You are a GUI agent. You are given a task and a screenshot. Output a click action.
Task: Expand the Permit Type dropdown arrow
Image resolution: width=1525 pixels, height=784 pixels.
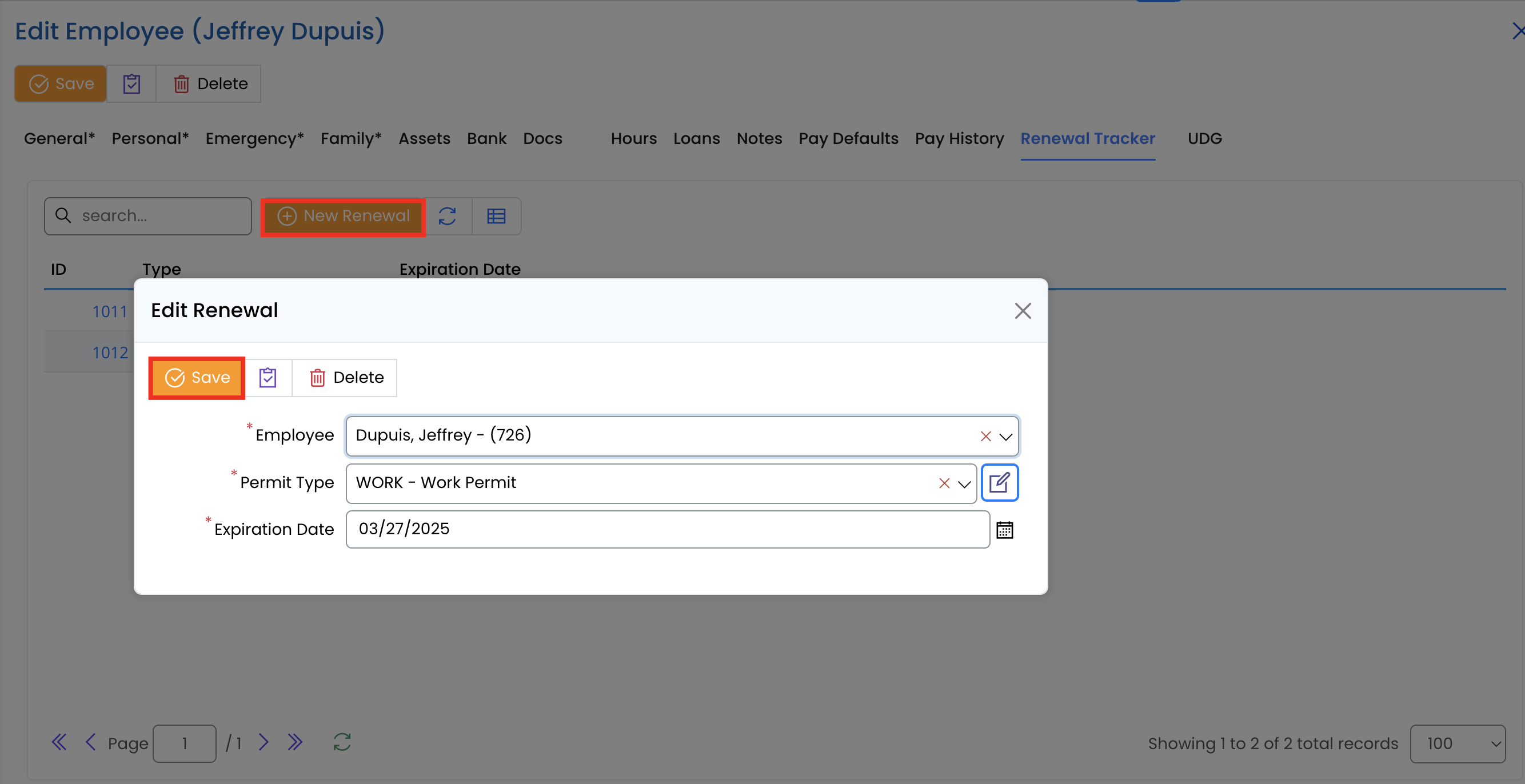964,484
